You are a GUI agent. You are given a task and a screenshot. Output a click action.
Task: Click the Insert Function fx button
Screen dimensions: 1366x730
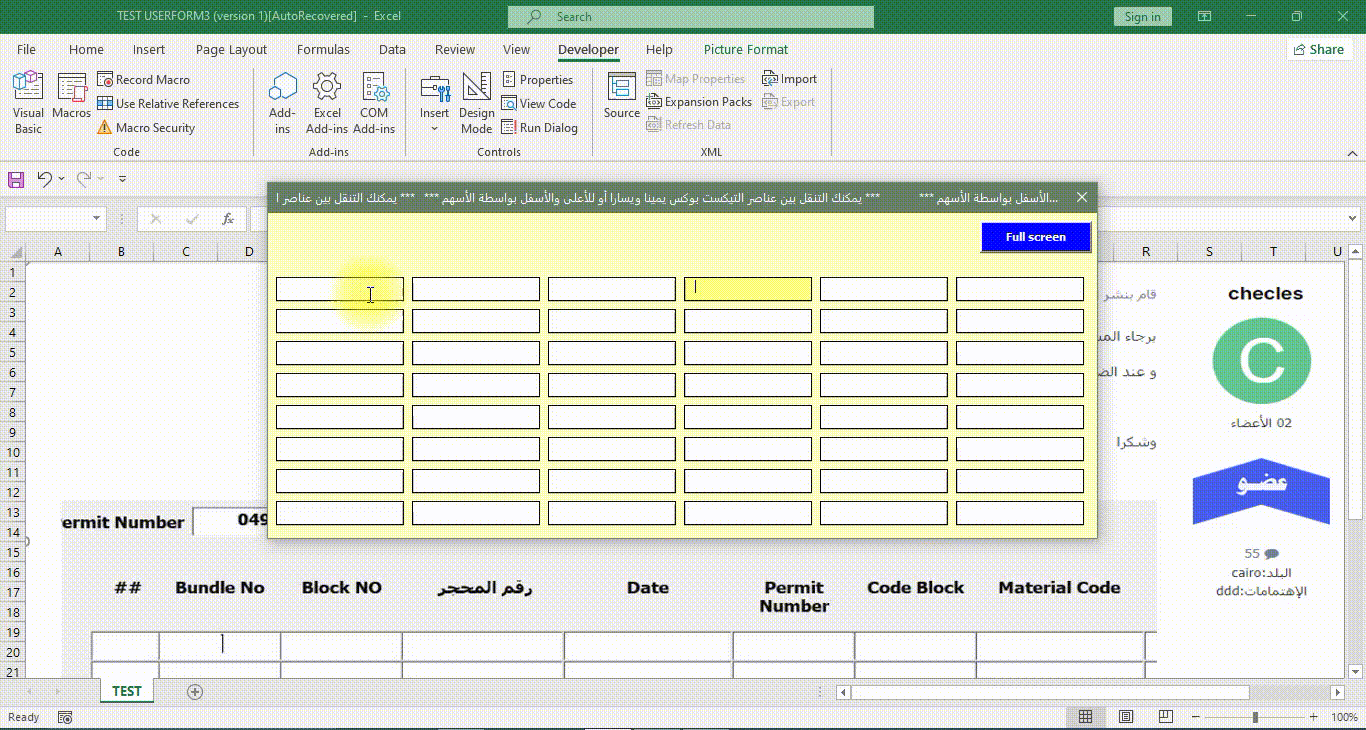coord(228,218)
